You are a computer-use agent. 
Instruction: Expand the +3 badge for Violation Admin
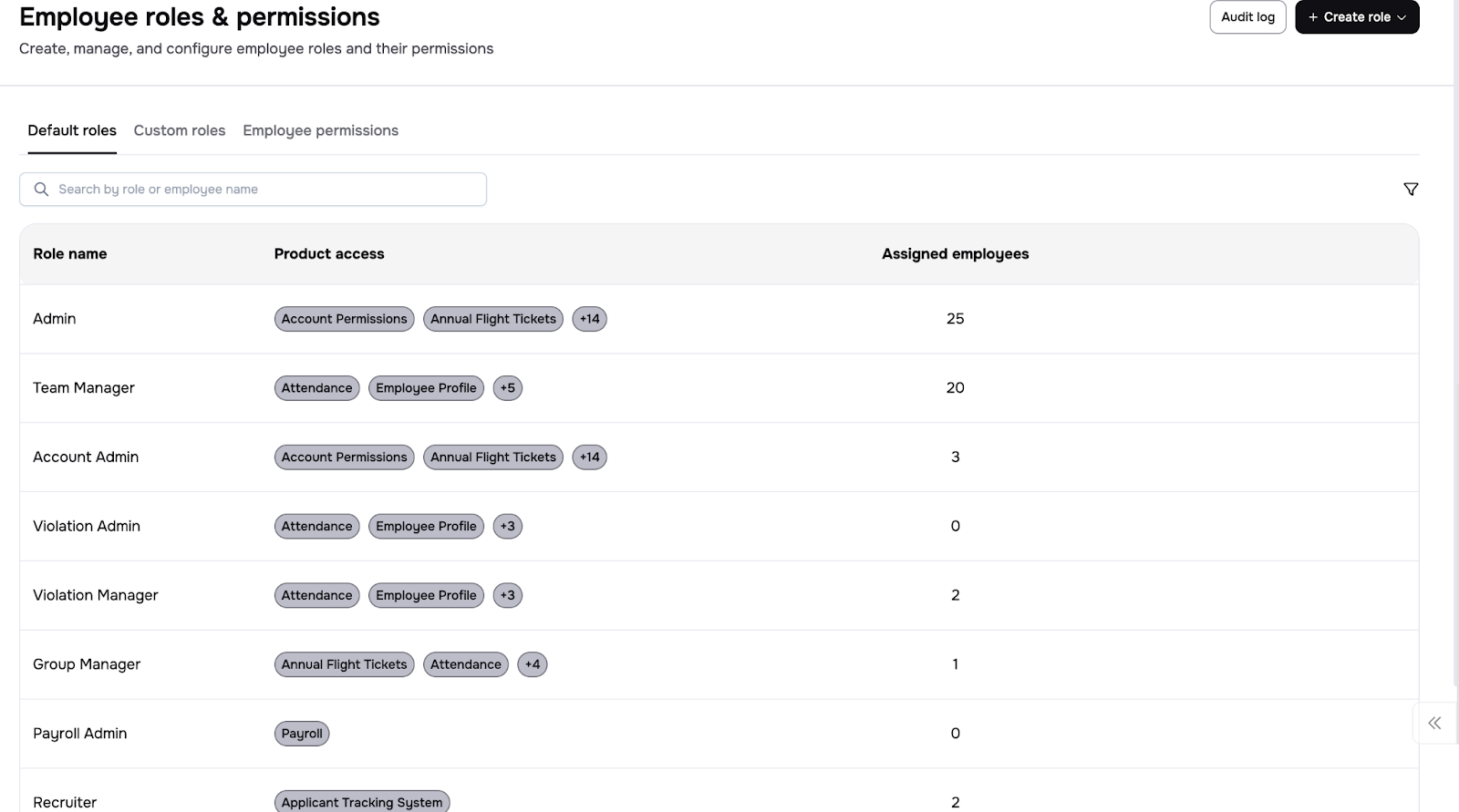507,527
